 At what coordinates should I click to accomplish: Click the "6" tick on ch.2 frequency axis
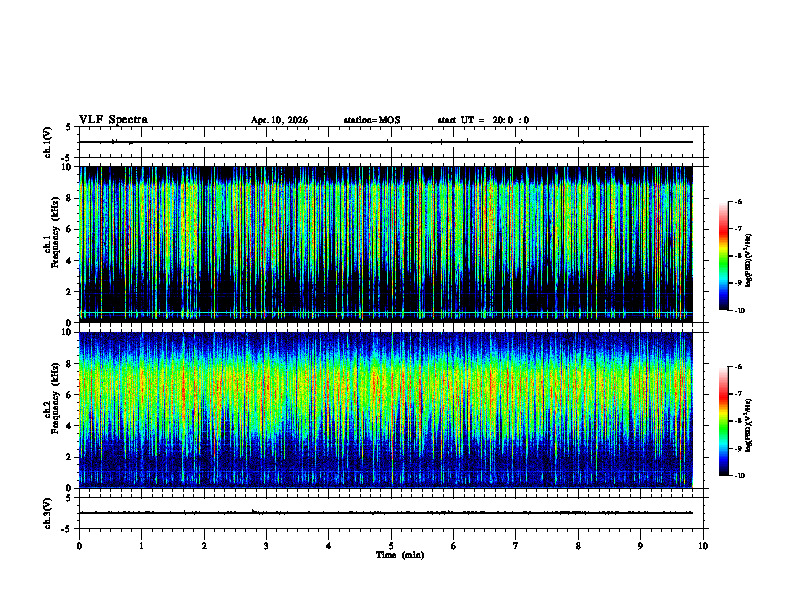coord(69,395)
